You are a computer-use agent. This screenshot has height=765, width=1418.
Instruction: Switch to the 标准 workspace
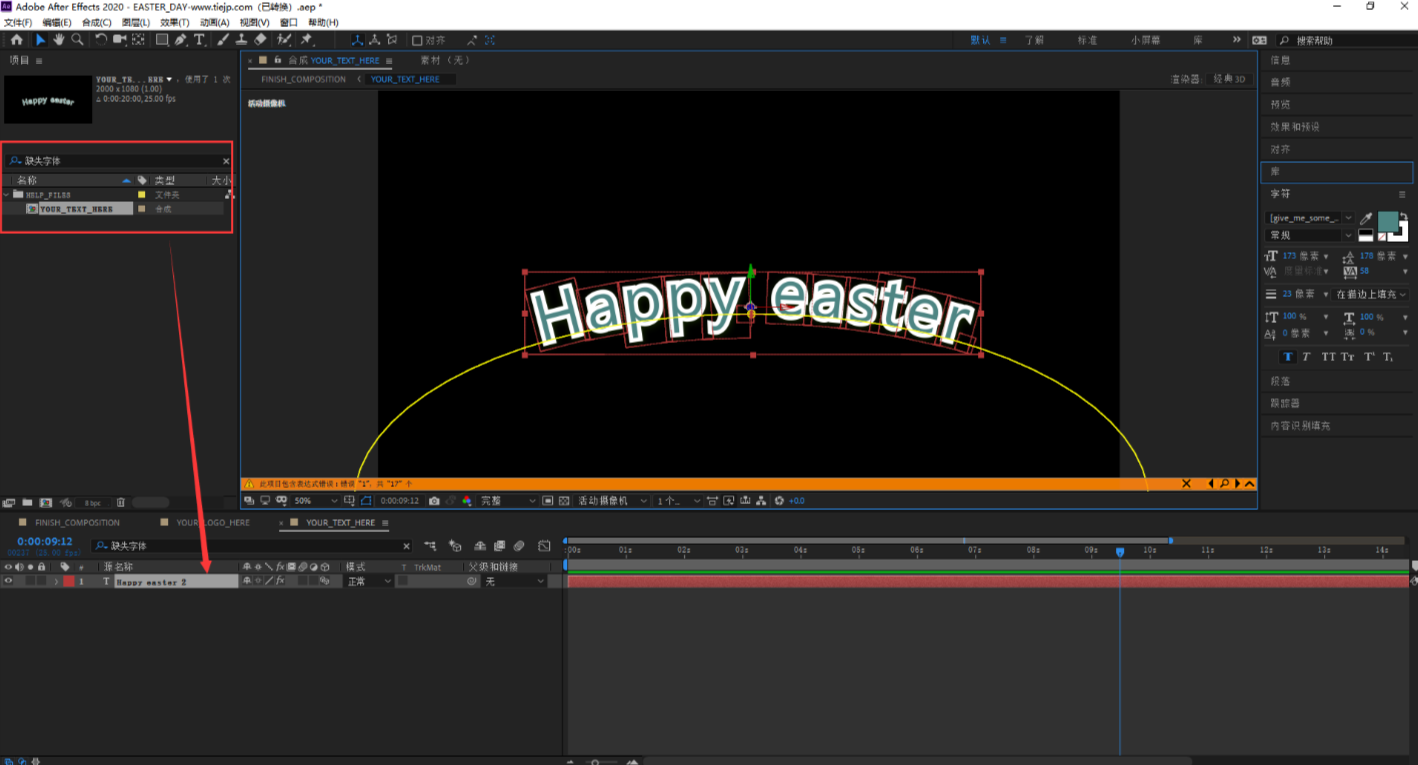click(x=1086, y=40)
